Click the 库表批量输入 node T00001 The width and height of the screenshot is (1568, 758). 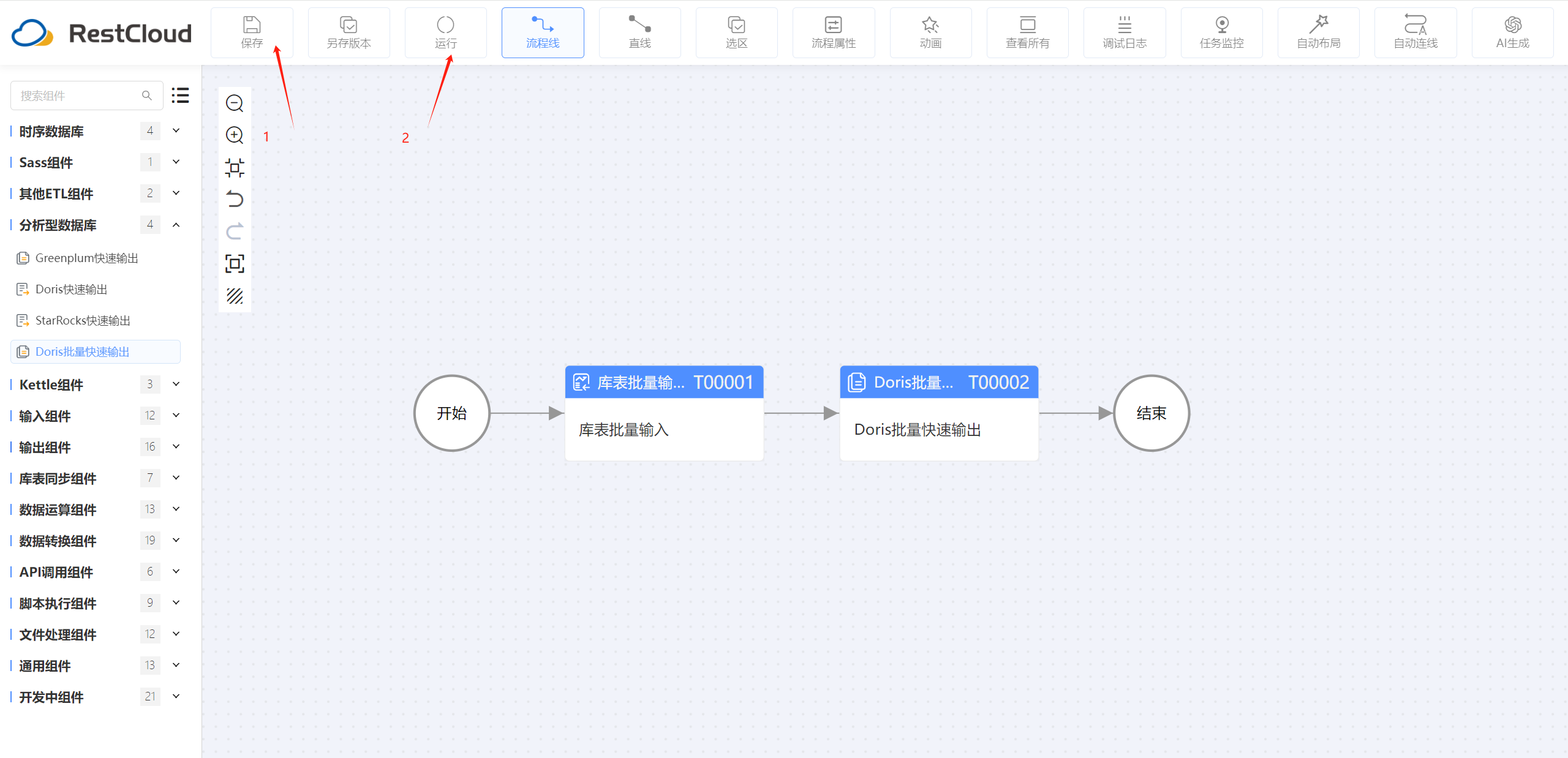point(664,413)
